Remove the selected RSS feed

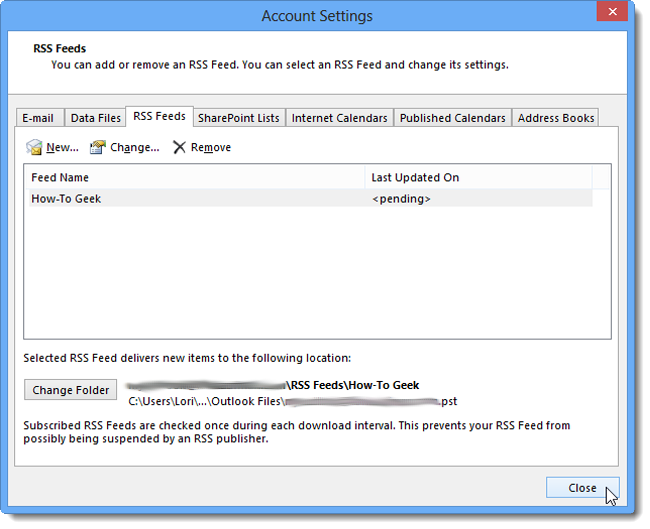click(x=211, y=147)
